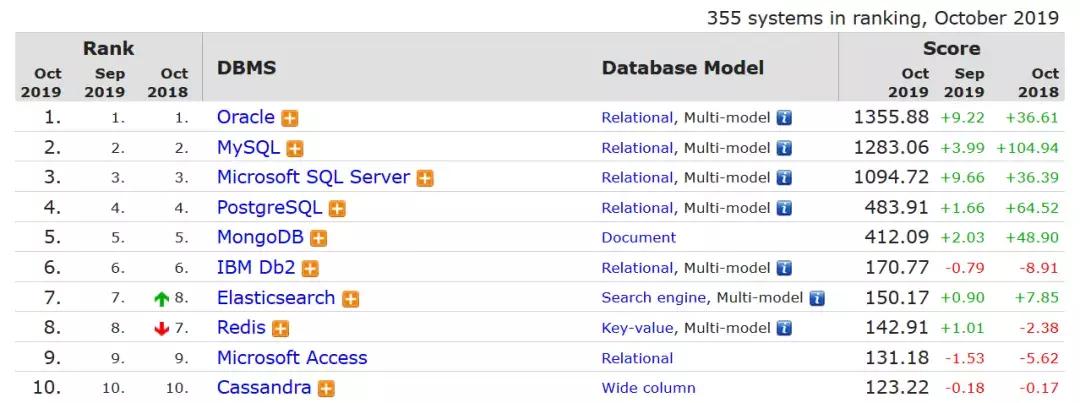
Task: Click Relational link in the Microsoft Access row
Action: click(x=637, y=358)
